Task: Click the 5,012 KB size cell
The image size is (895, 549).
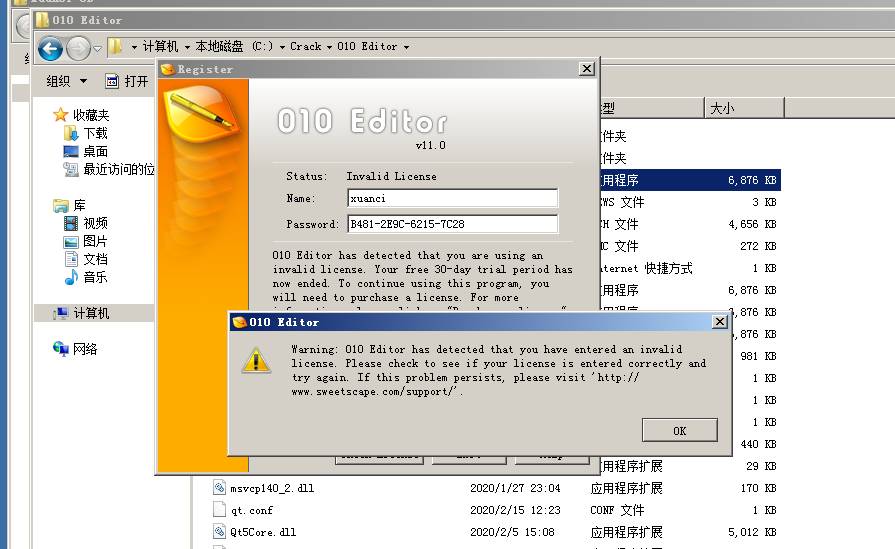Action: click(752, 532)
